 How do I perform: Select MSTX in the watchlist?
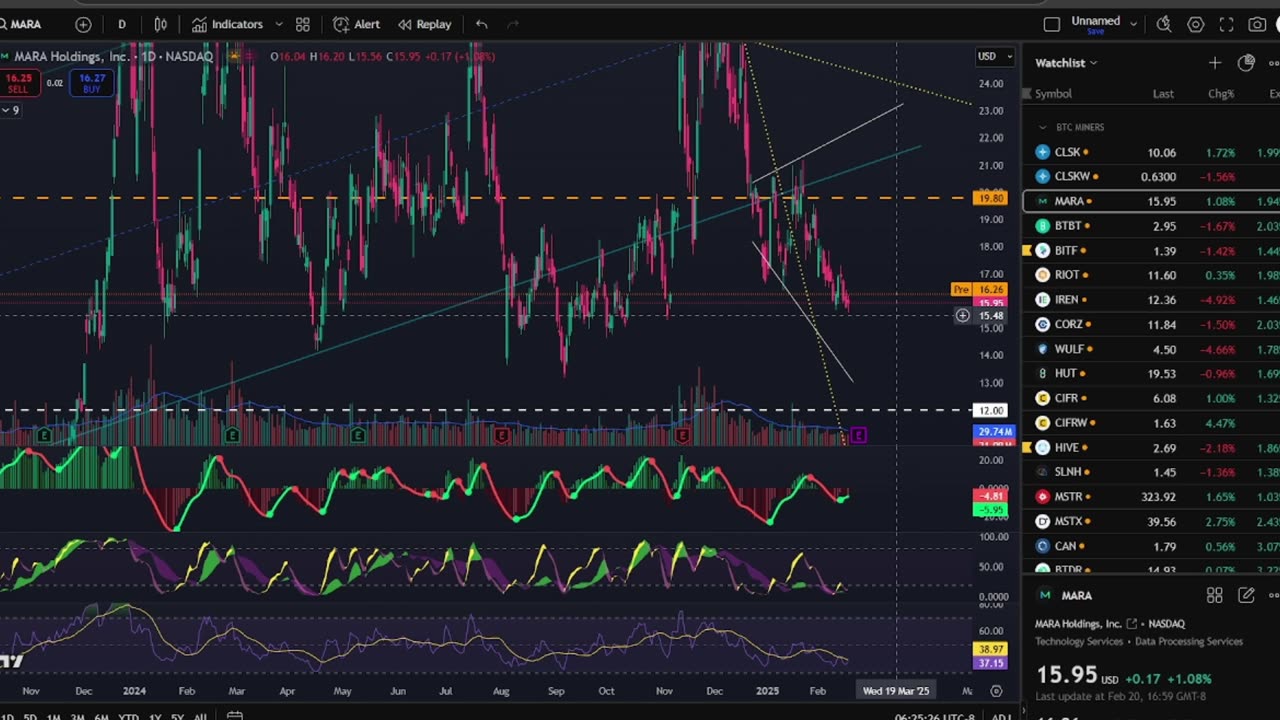(1150, 521)
